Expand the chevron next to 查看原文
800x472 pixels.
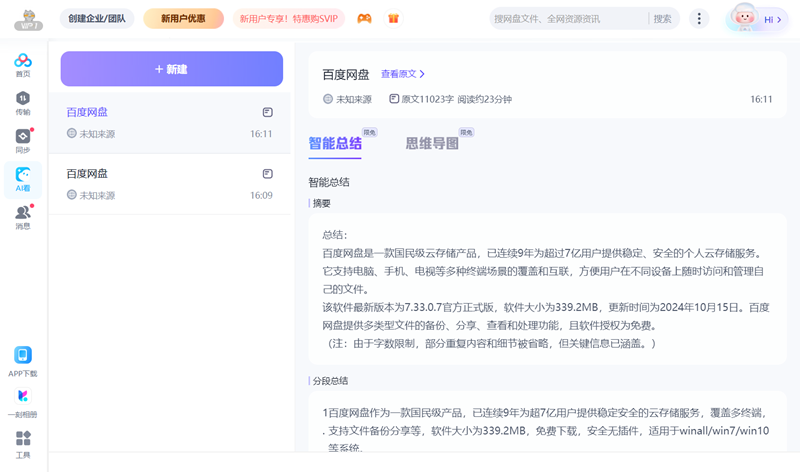(x=422, y=74)
